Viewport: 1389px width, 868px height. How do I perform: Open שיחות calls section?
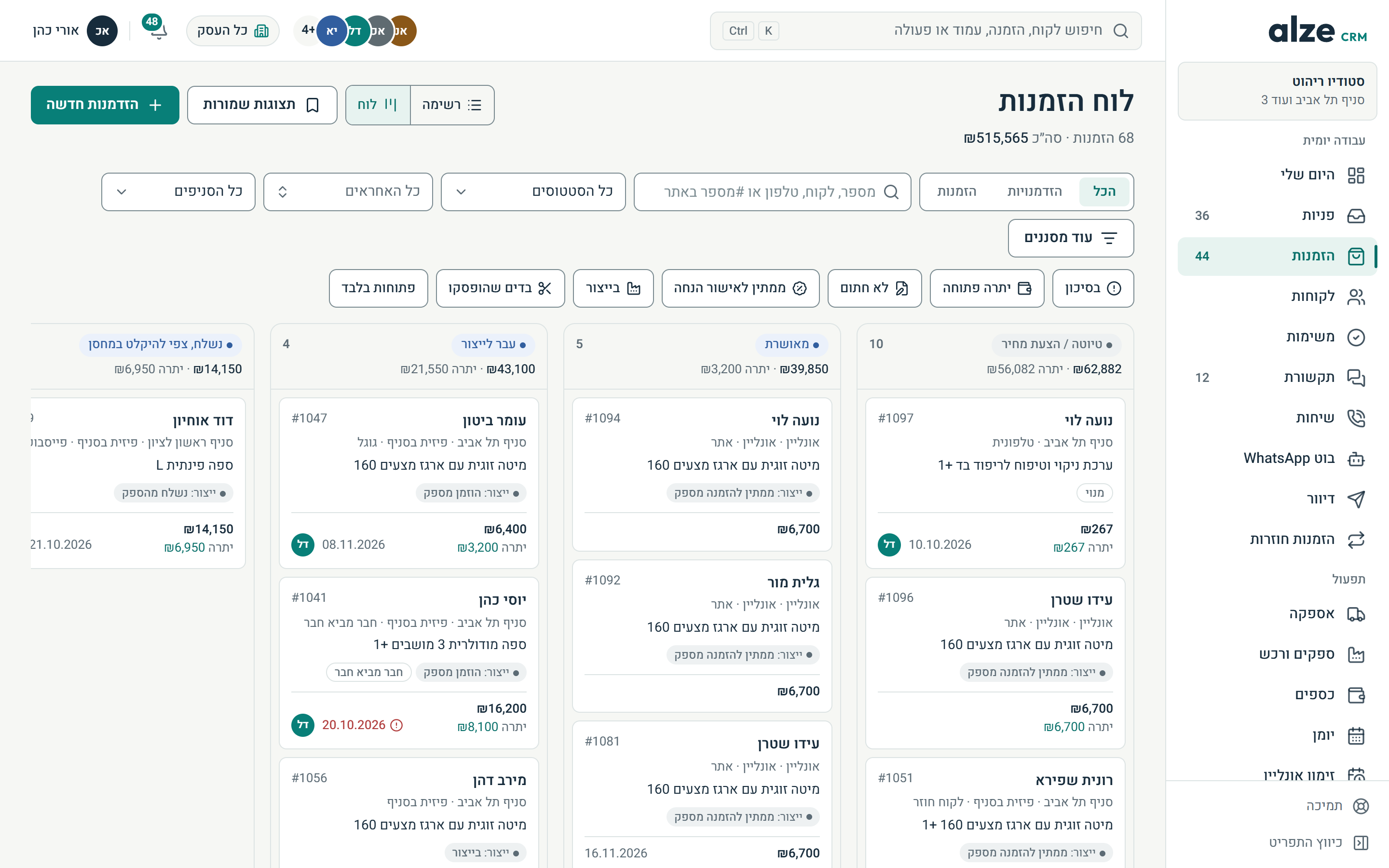[x=1277, y=418]
